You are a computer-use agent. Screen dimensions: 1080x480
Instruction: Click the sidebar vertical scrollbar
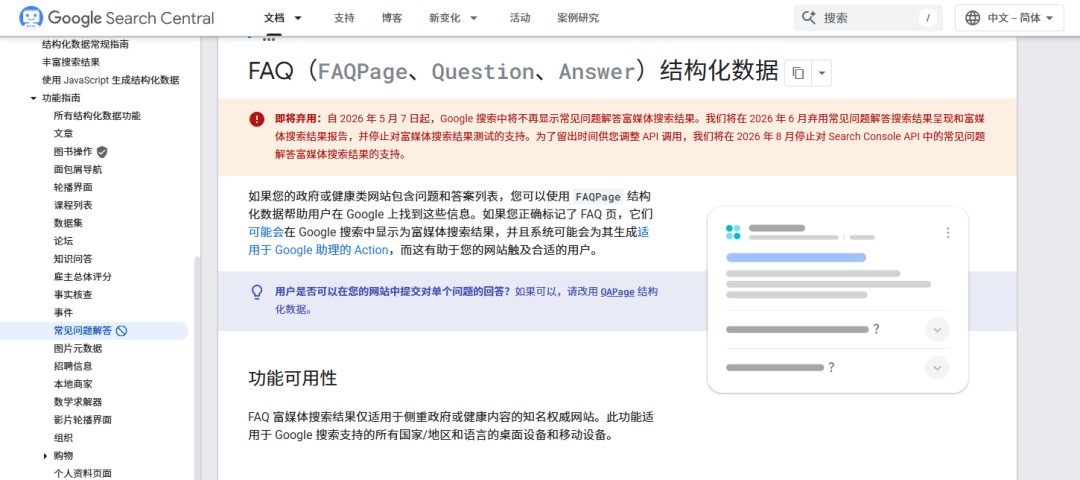coord(197,368)
